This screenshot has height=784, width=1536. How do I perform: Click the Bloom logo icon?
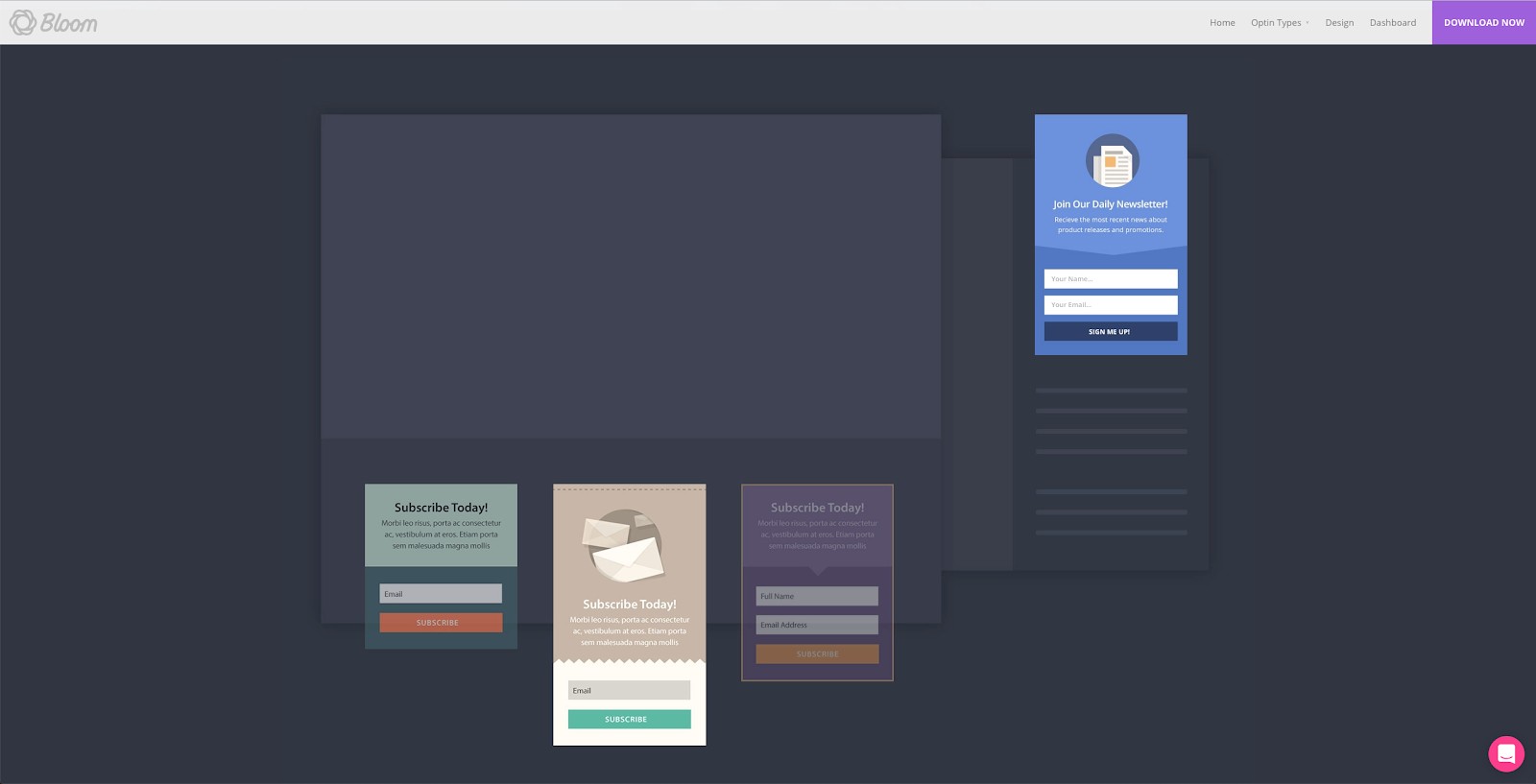pos(23,22)
